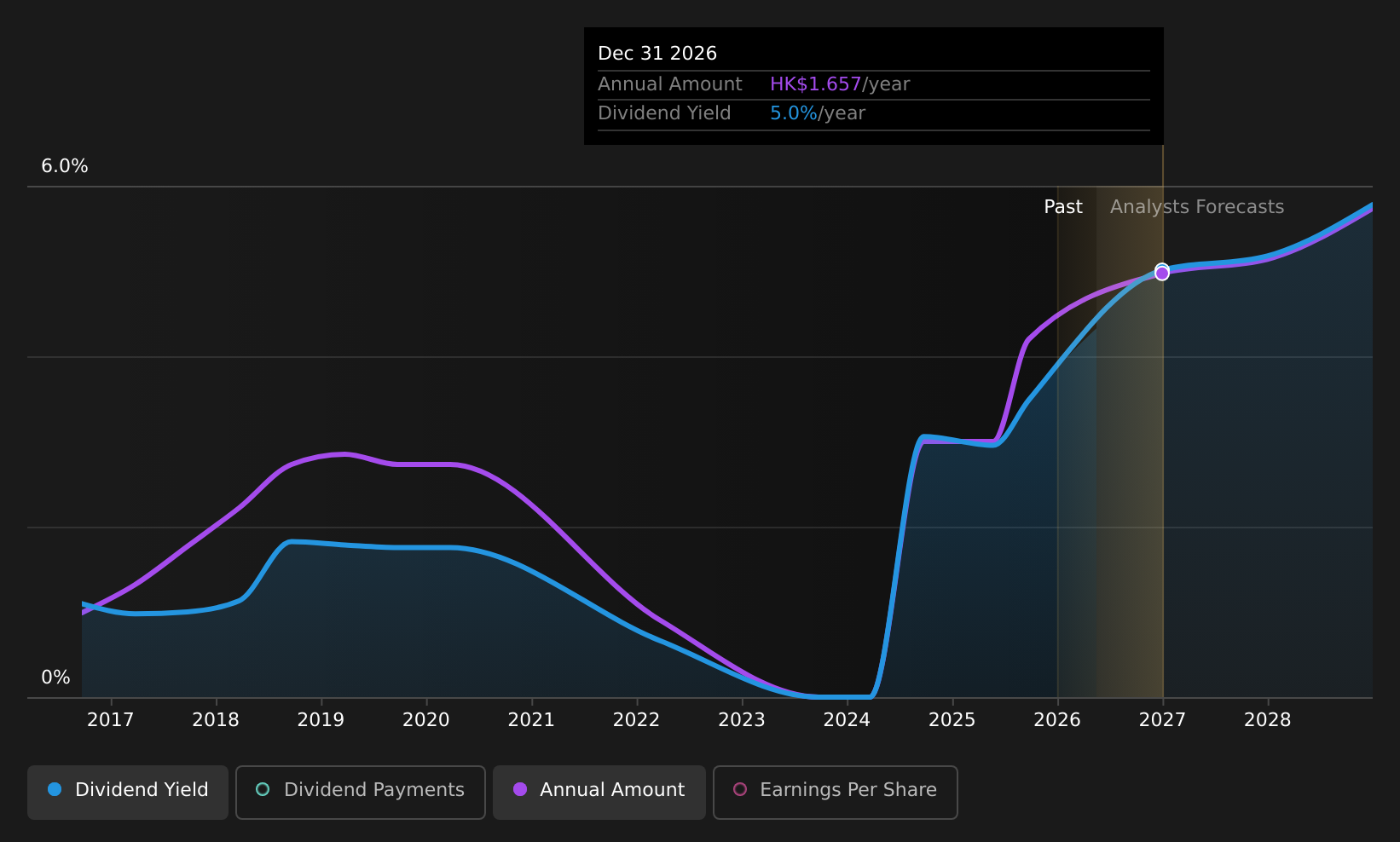This screenshot has height=842, width=1400.
Task: Toggle the Dividend Yield legend button
Action: (128, 792)
